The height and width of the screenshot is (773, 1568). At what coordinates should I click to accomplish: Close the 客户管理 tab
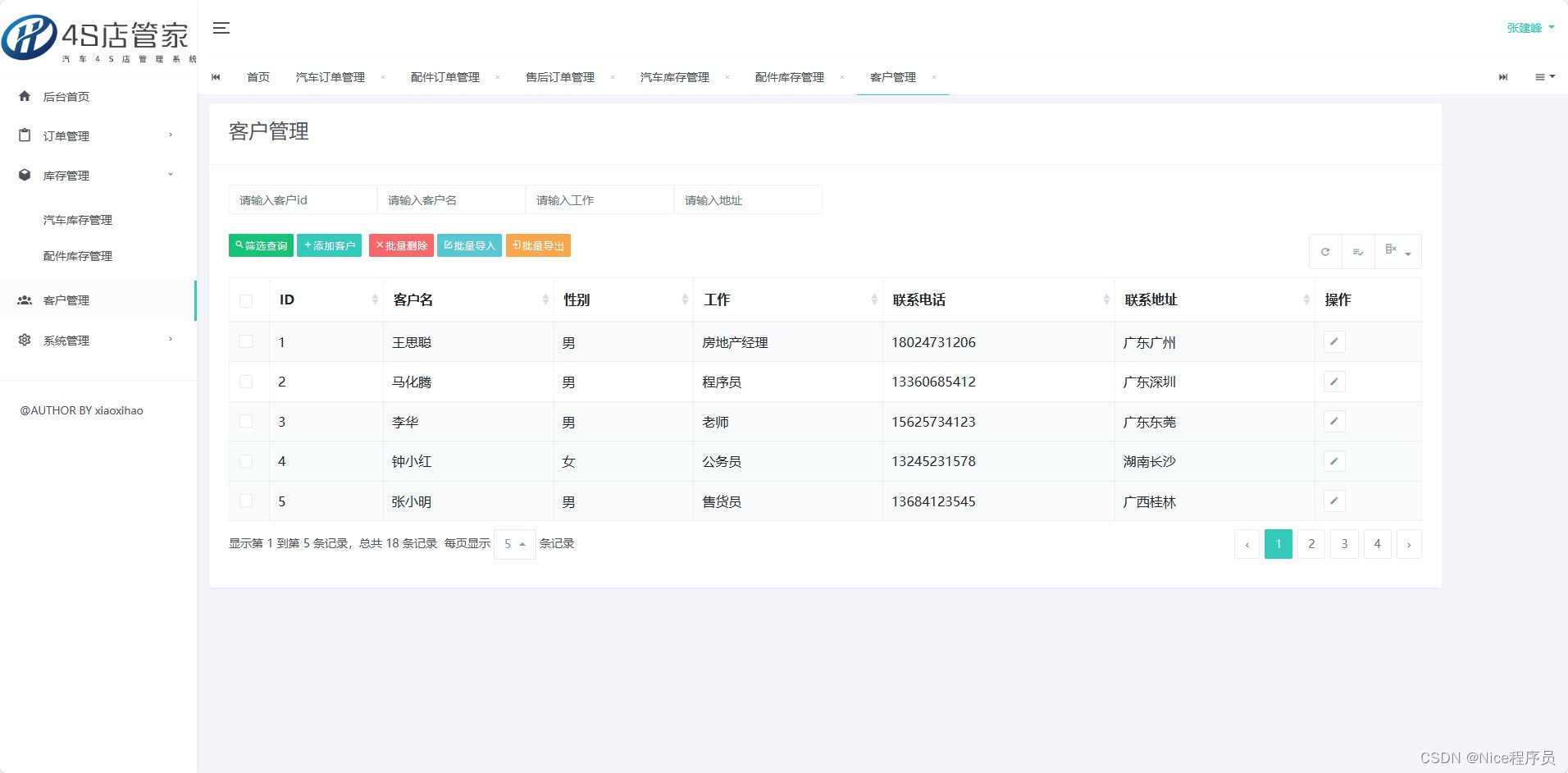pyautogui.click(x=934, y=77)
